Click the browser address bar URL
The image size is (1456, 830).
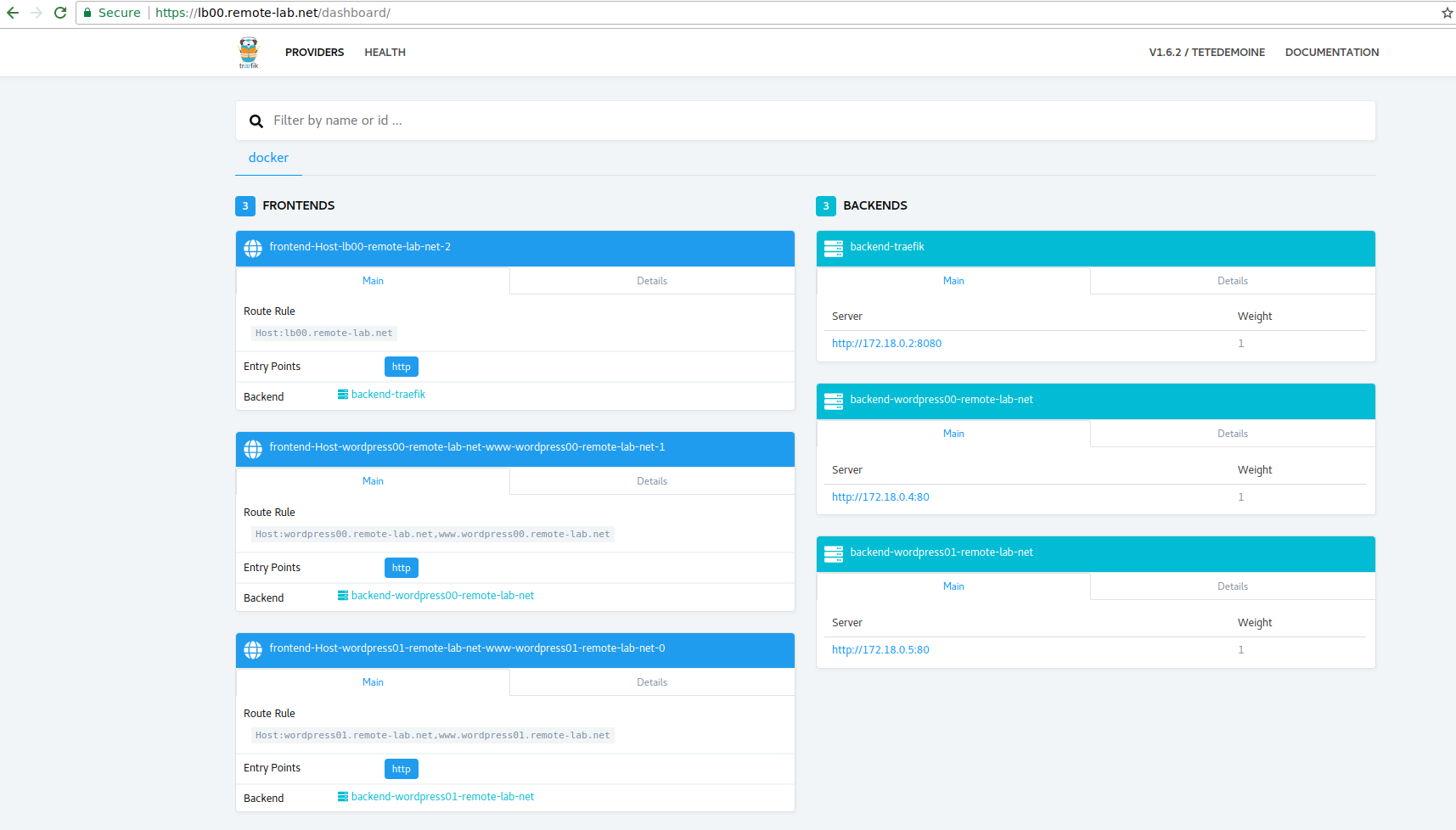(273, 13)
